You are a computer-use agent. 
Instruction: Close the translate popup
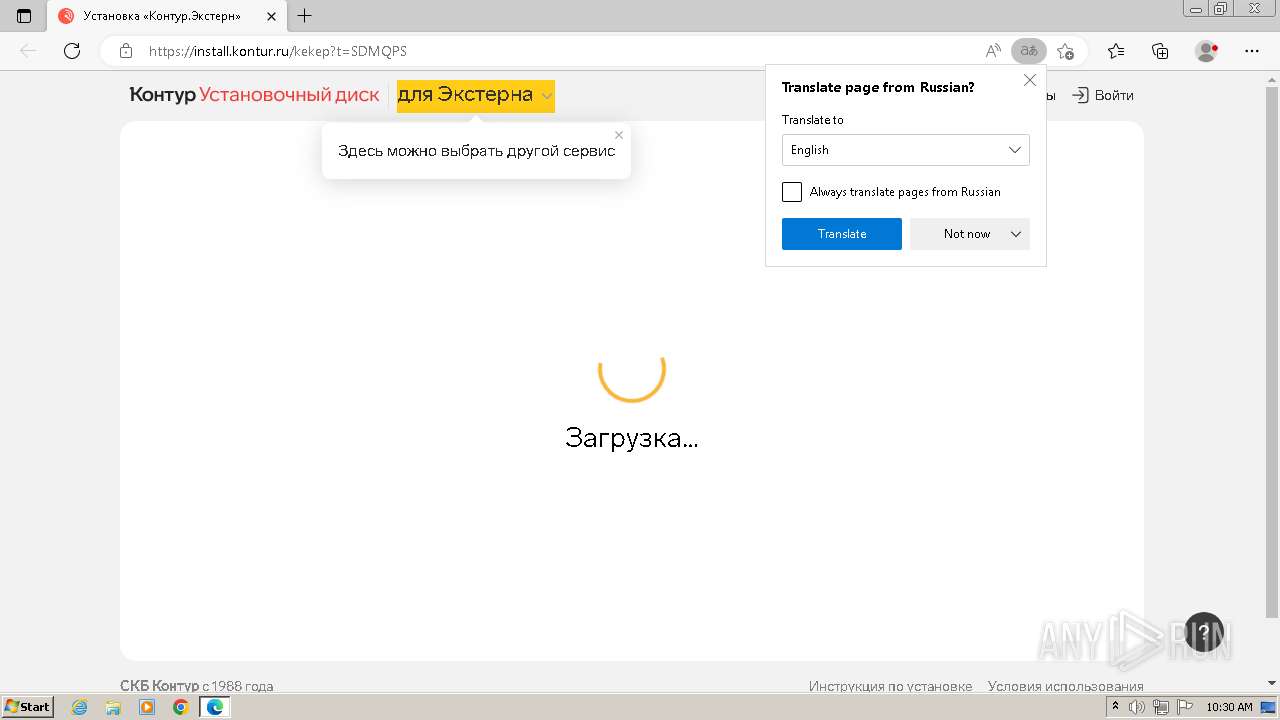coord(1030,80)
